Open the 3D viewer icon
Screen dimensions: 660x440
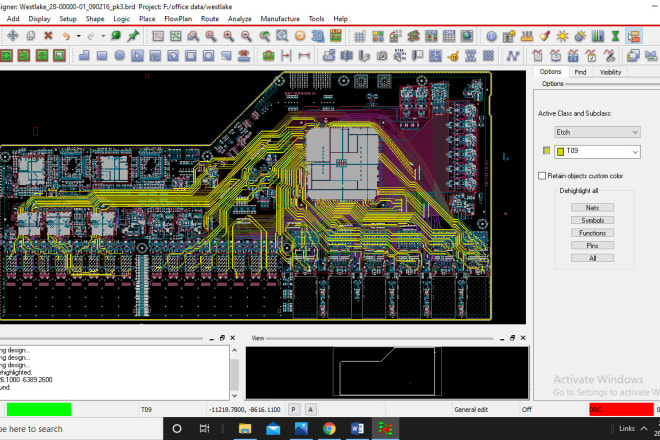[318, 36]
